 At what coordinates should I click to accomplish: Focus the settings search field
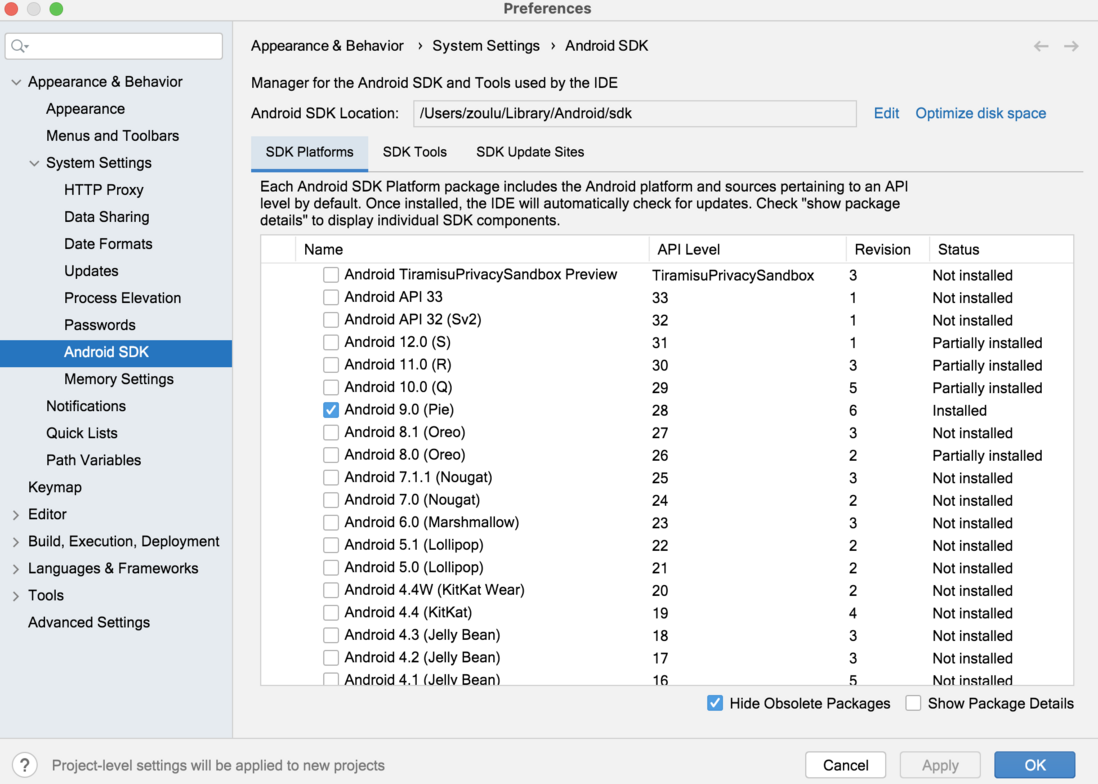pyautogui.click(x=113, y=46)
